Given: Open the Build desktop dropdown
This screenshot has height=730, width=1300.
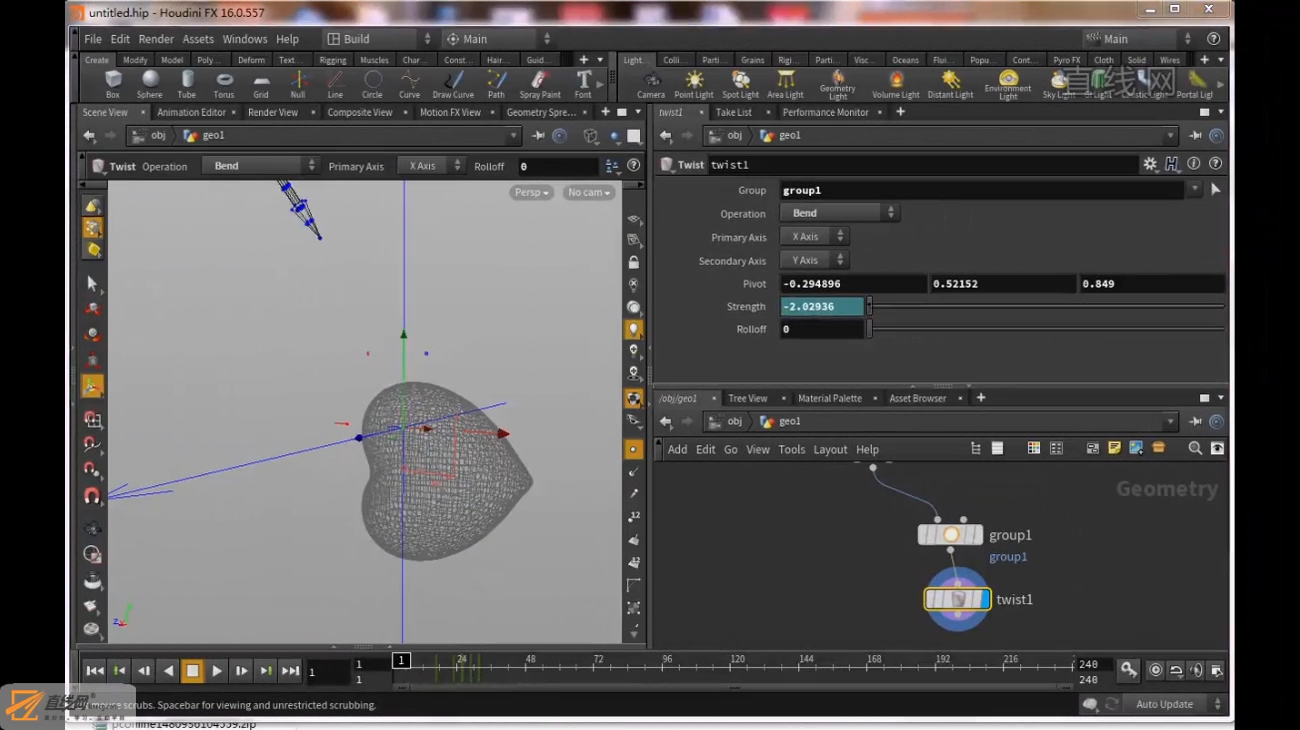Looking at the screenshot, I should pos(378,39).
